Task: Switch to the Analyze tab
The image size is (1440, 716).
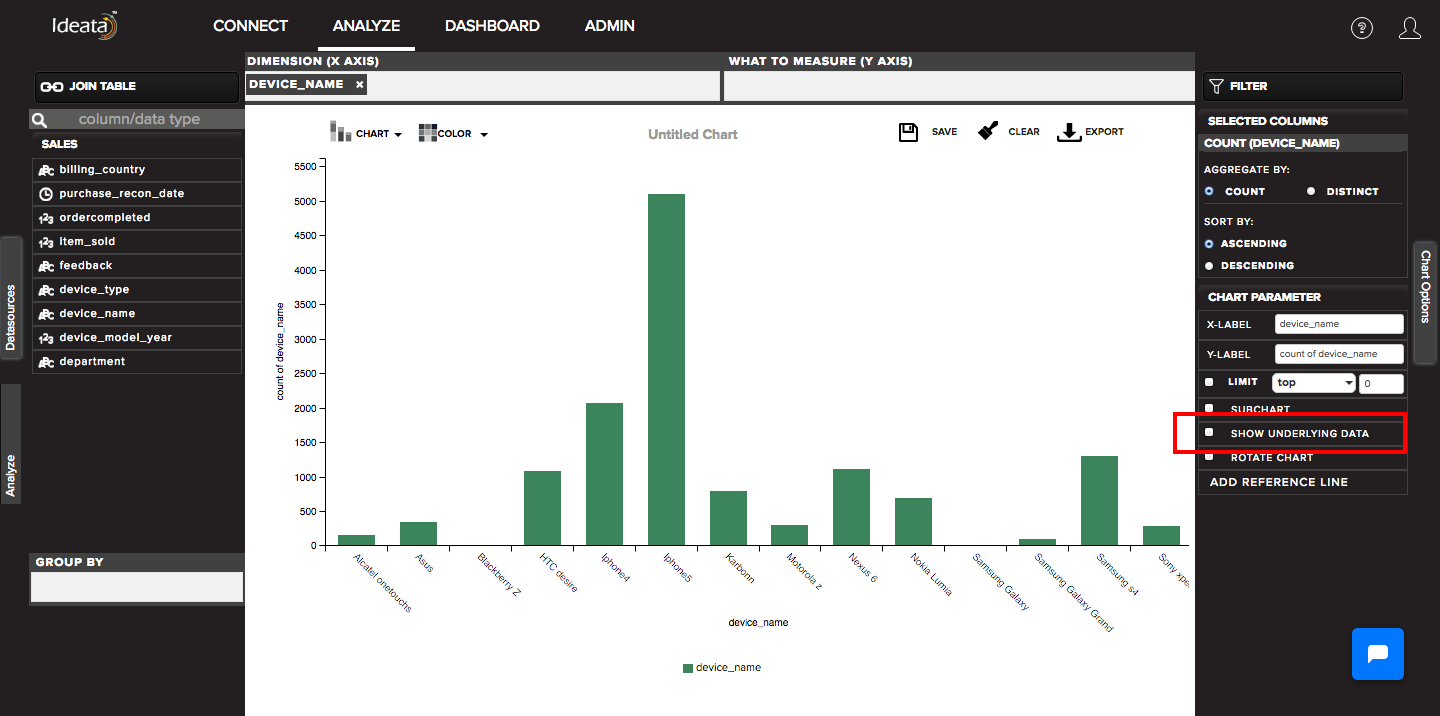Action: click(x=366, y=26)
